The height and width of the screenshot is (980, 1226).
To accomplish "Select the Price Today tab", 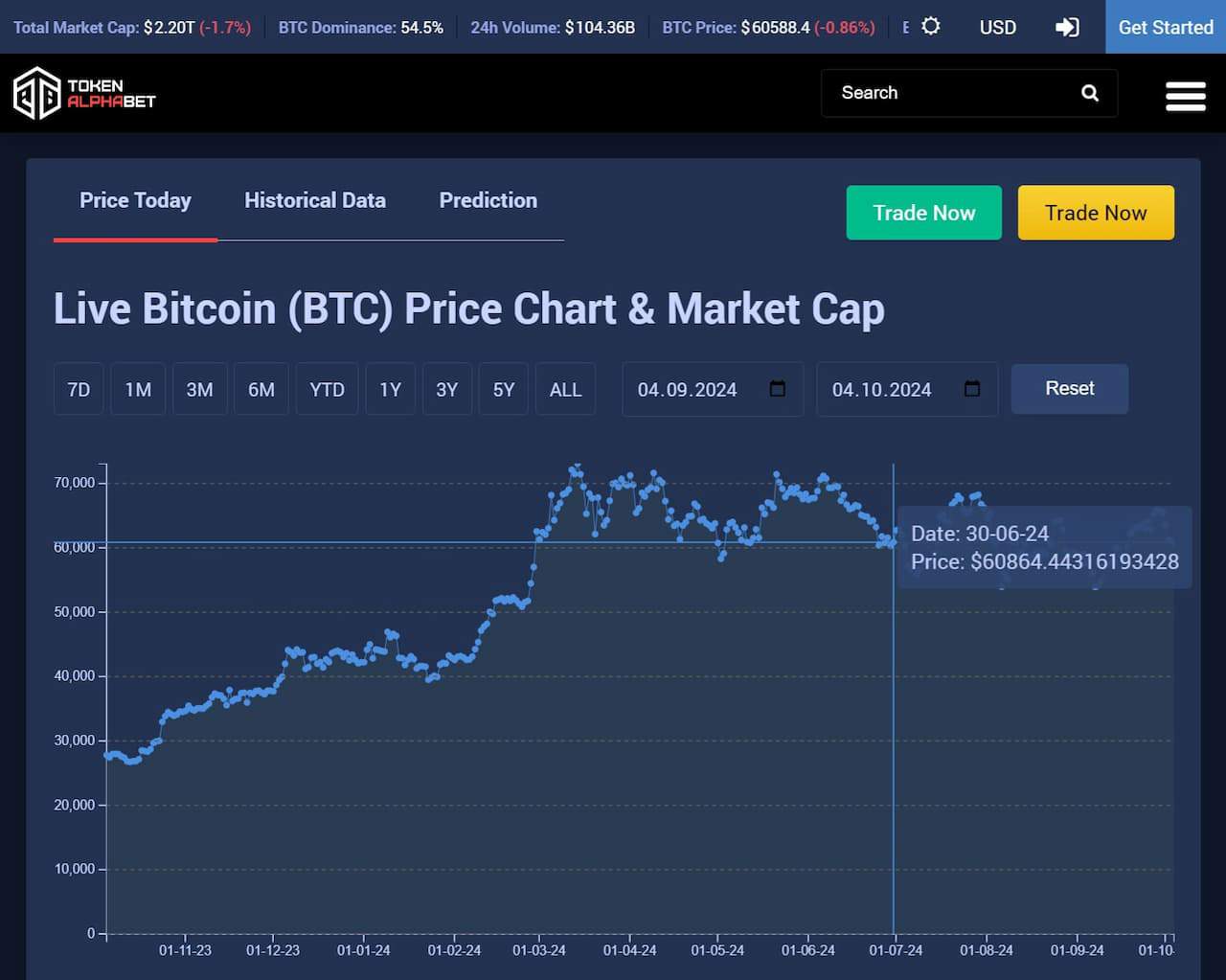I will point(135,200).
